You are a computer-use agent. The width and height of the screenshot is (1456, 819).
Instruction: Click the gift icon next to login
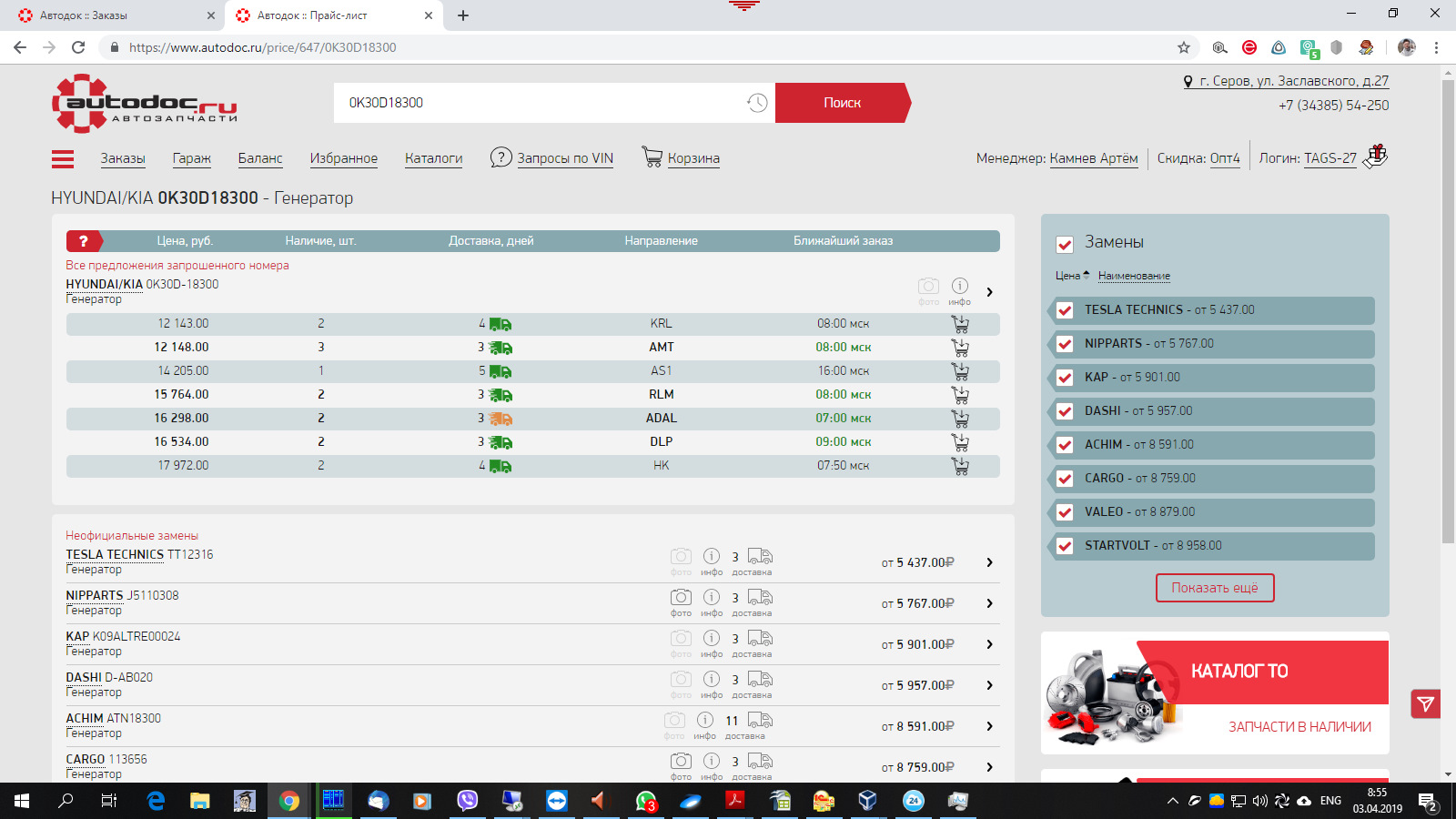pos(1376,157)
